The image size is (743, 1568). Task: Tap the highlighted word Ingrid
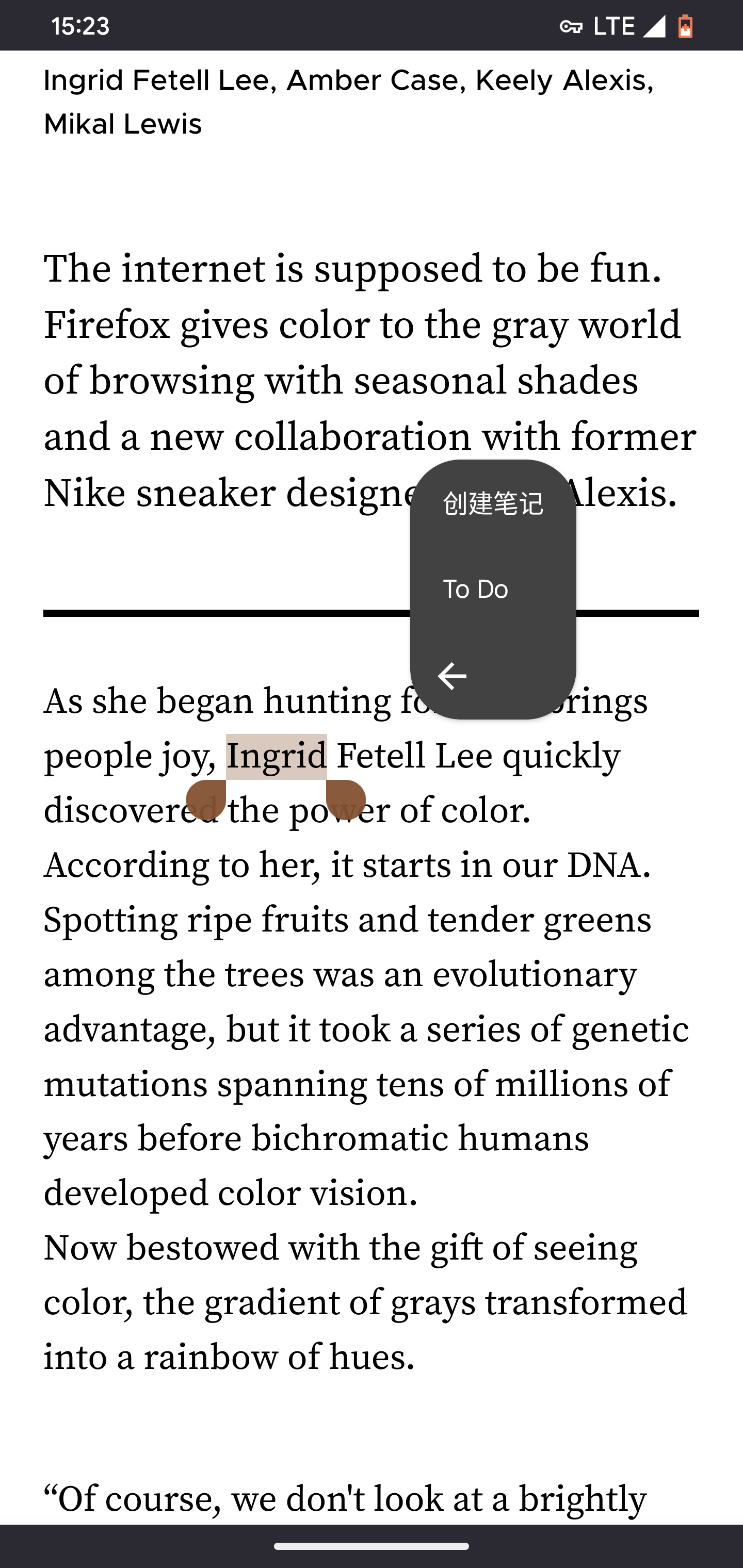(277, 757)
